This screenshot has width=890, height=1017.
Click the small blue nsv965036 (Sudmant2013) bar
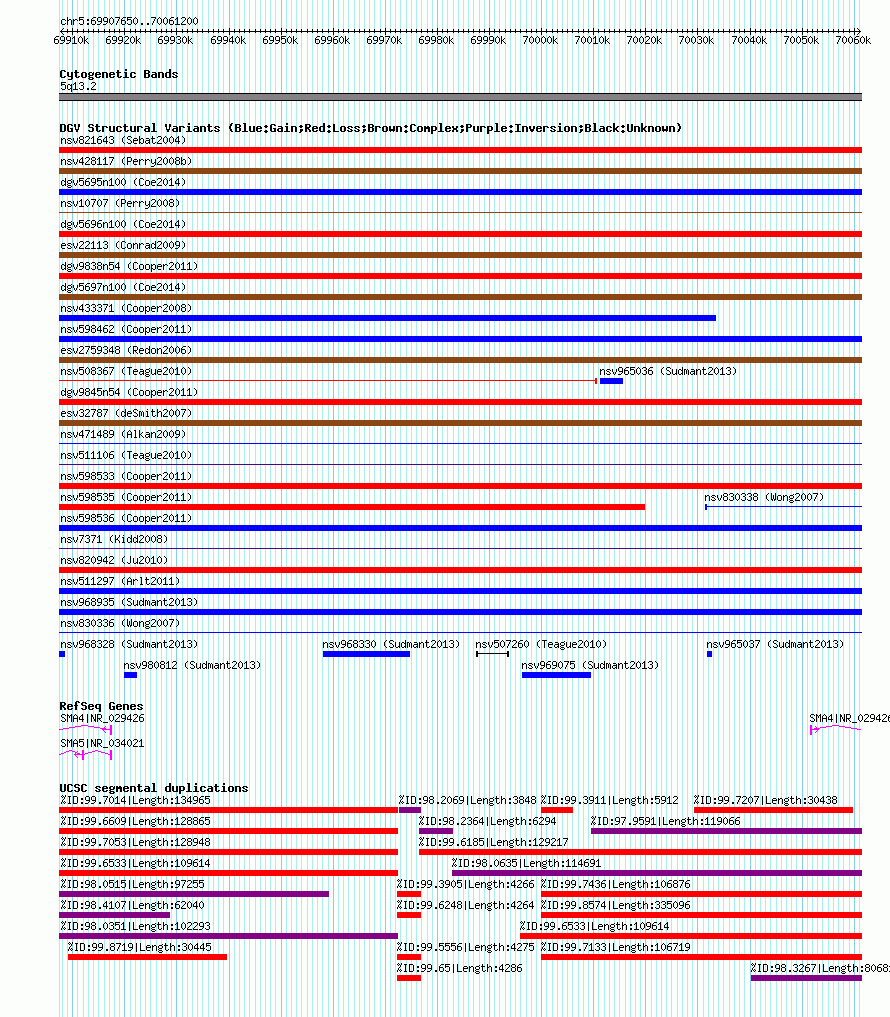(x=611, y=381)
